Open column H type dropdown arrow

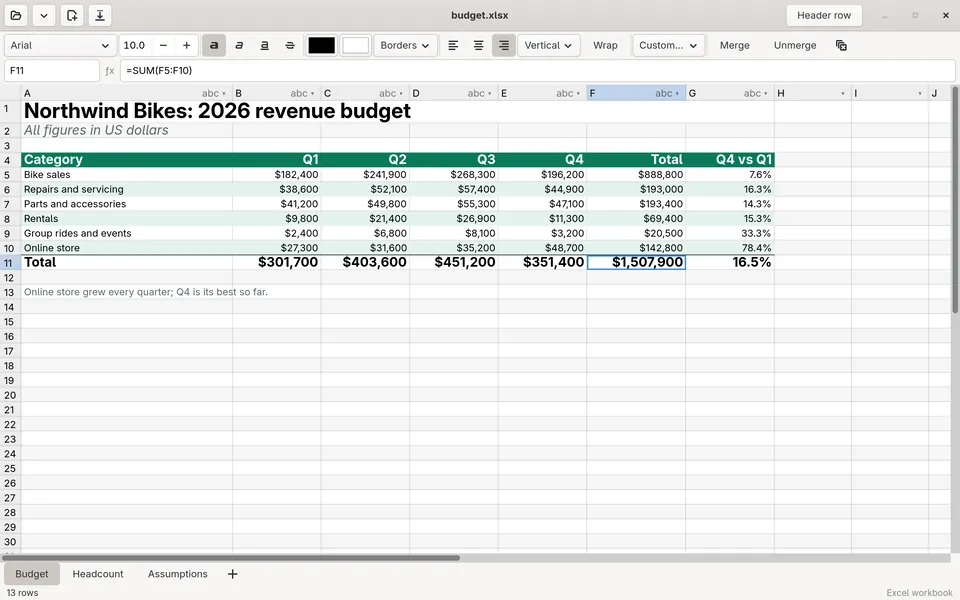[x=842, y=94]
